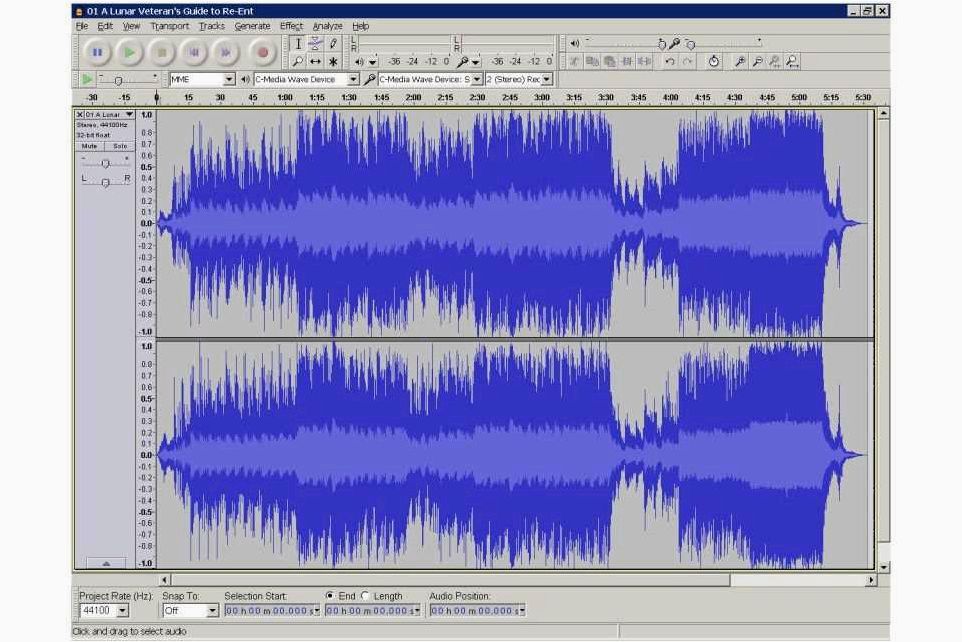This screenshot has width=962, height=642.
Task: Open the Project Rate 44100 dropdown
Action: pyautogui.click(x=122, y=611)
